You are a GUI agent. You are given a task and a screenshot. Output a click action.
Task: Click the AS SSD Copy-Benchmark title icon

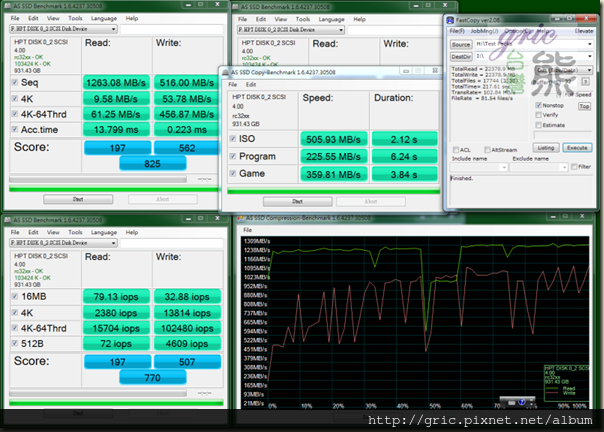(x=226, y=74)
